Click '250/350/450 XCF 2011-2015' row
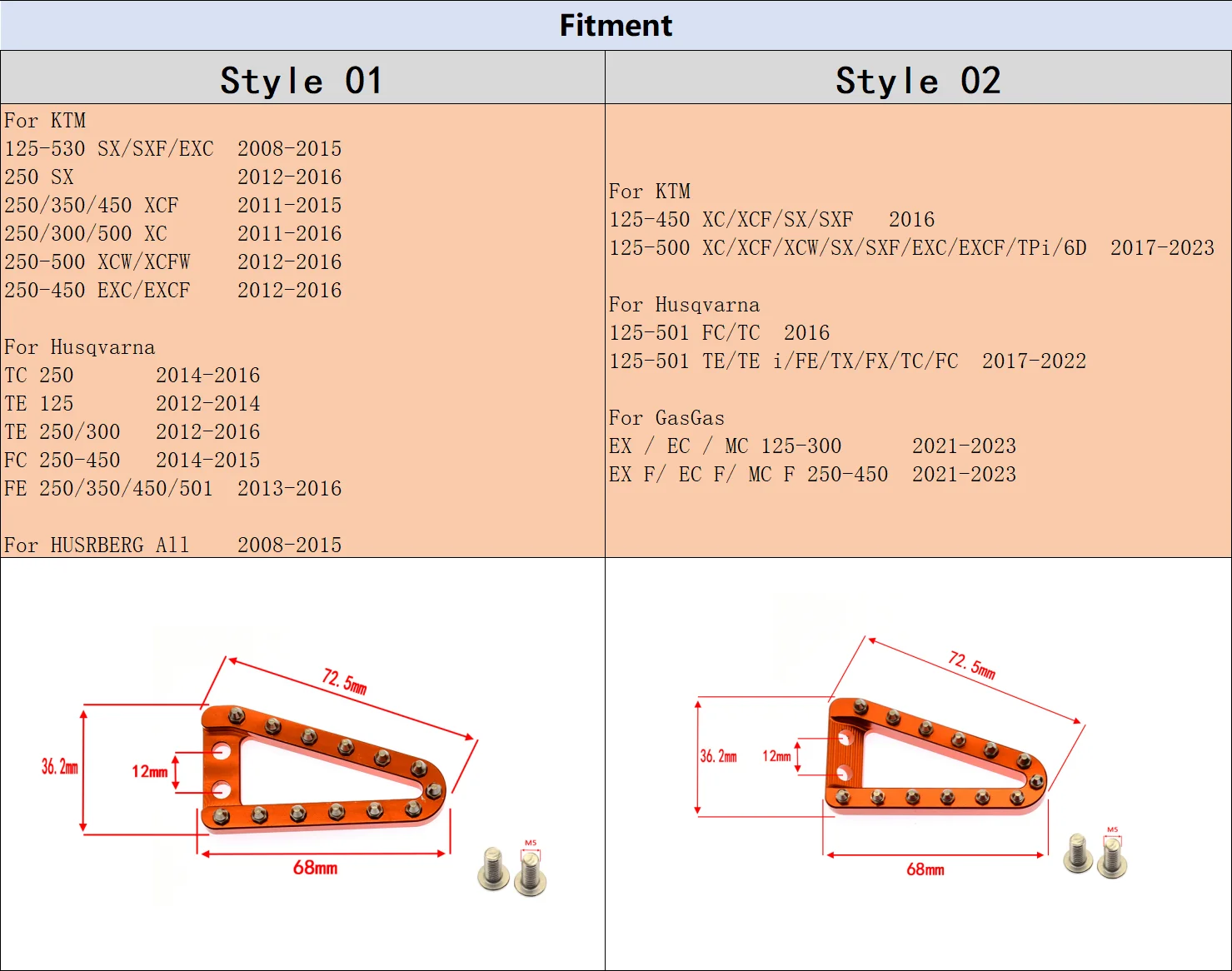 pos(173,206)
